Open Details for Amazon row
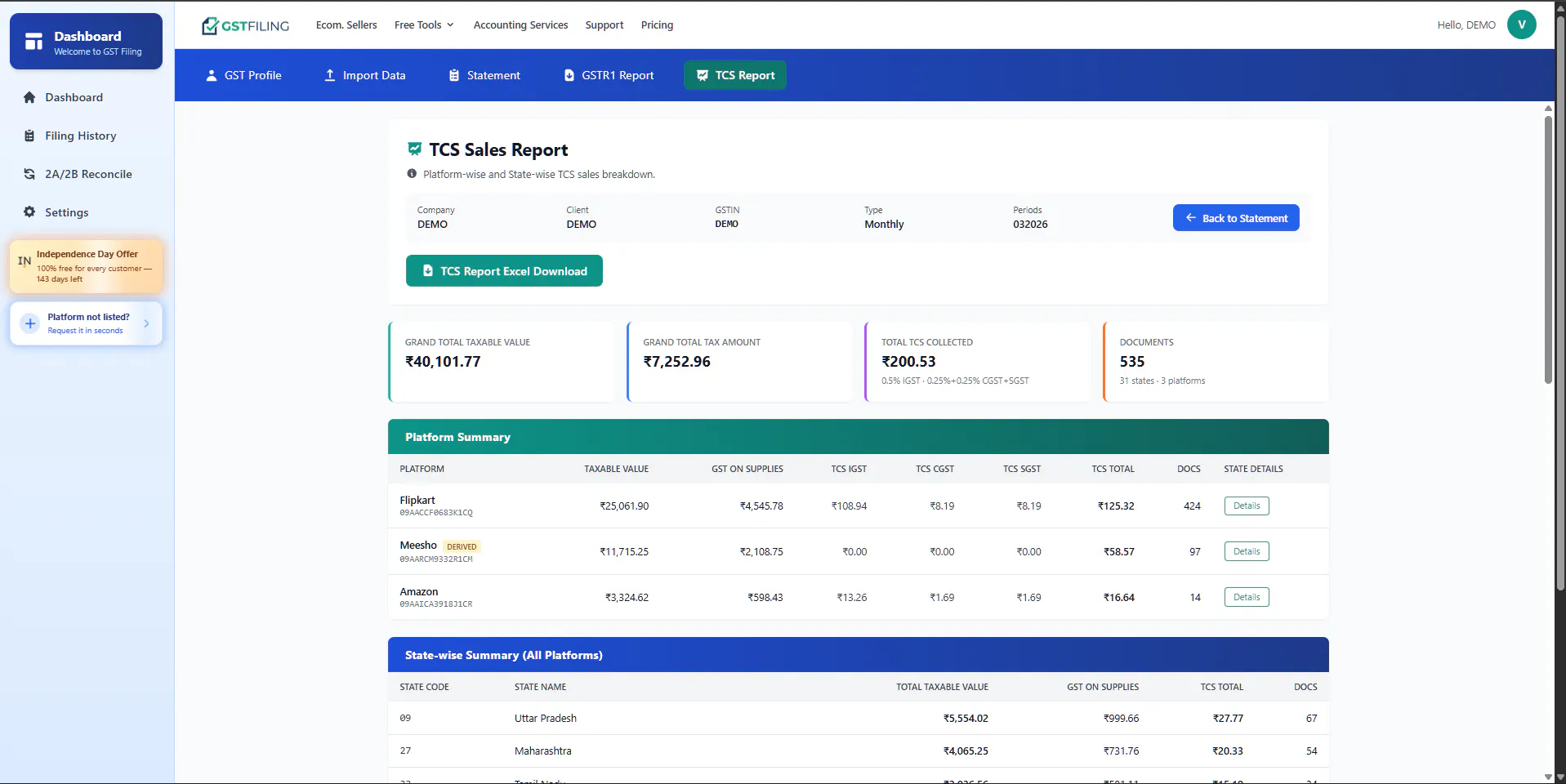The height and width of the screenshot is (784, 1566). (x=1247, y=597)
